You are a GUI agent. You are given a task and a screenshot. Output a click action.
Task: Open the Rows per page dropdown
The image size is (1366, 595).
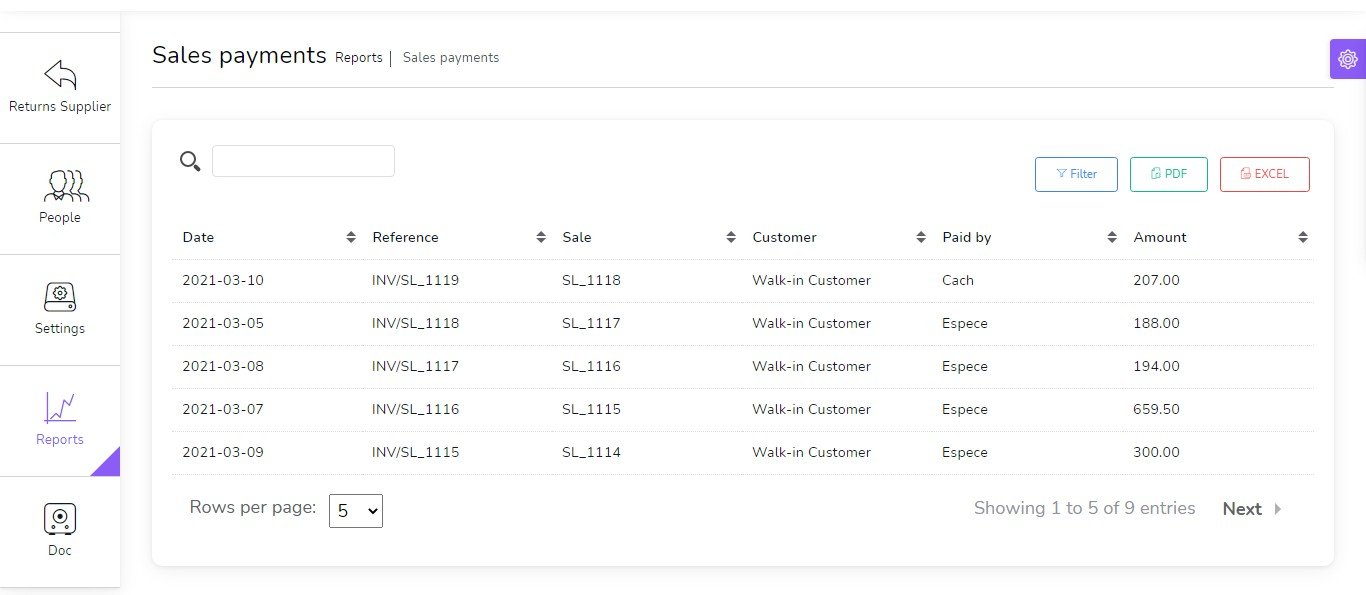pyautogui.click(x=356, y=510)
